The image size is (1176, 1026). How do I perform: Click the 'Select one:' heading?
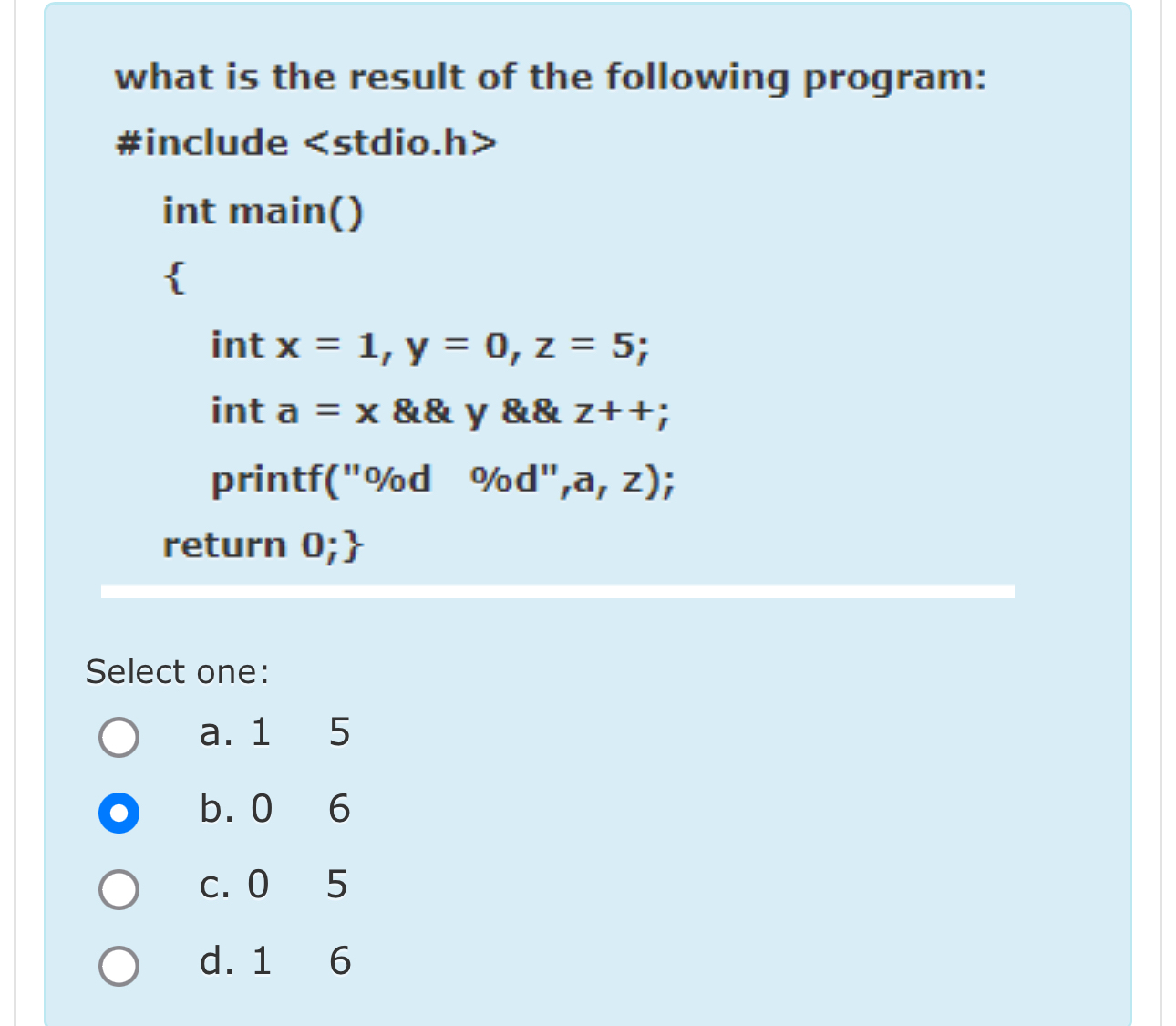click(x=178, y=672)
